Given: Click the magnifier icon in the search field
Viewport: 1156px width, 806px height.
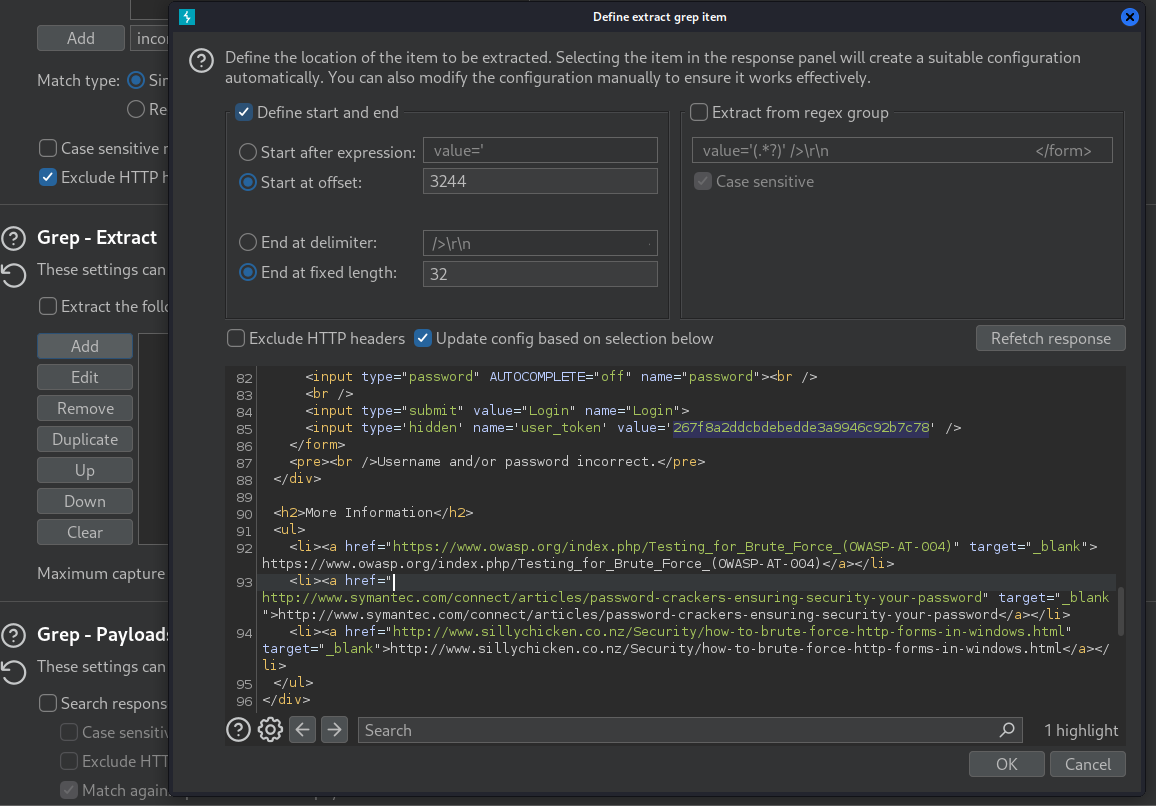Looking at the screenshot, I should click(1007, 730).
